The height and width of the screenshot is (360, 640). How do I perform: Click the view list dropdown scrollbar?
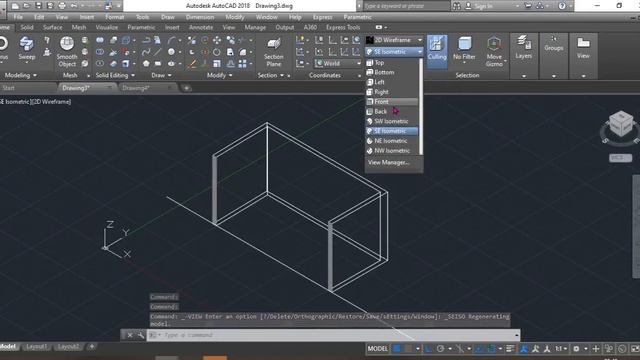(x=421, y=107)
